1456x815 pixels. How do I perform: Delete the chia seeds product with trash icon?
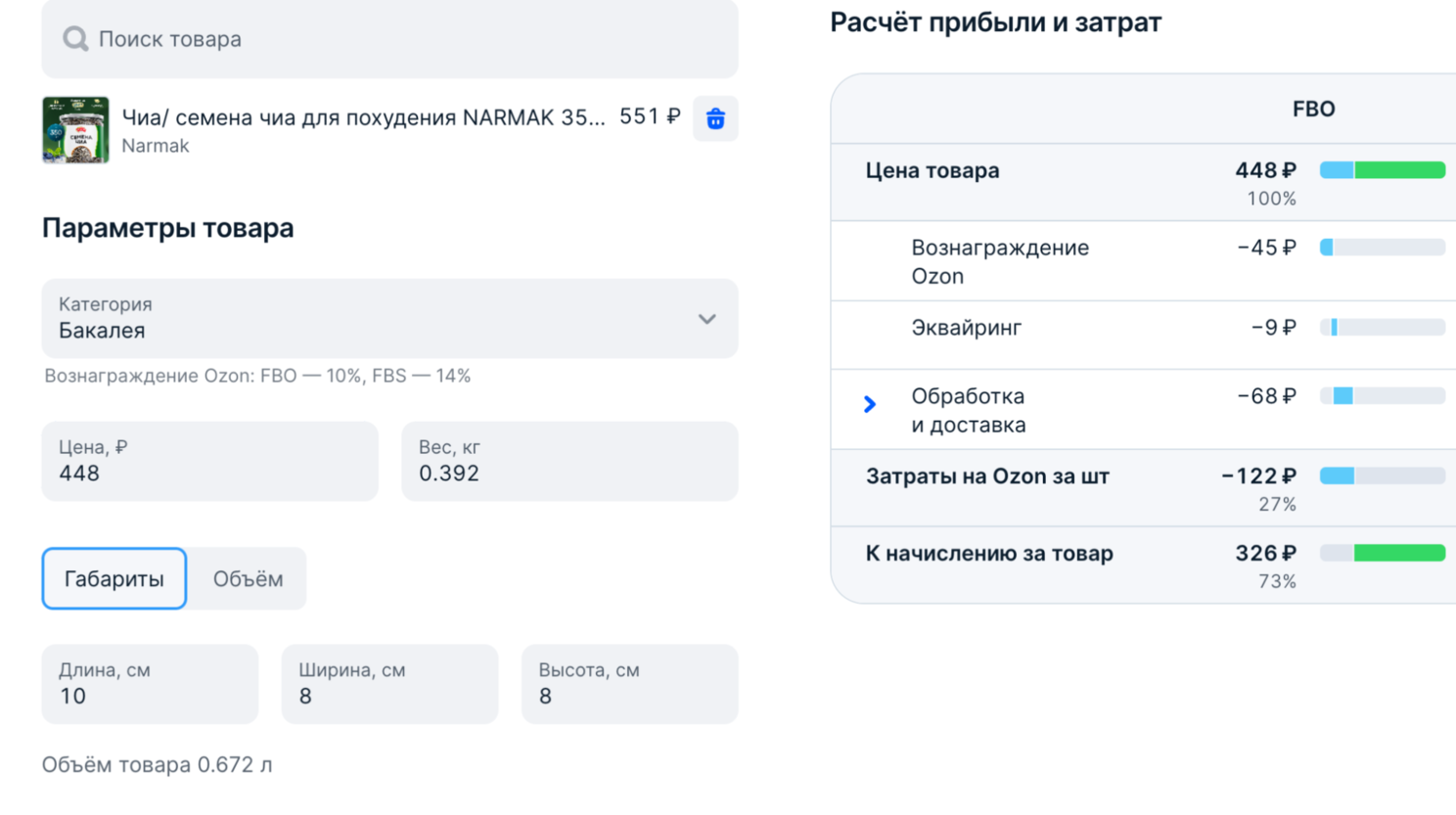[715, 118]
